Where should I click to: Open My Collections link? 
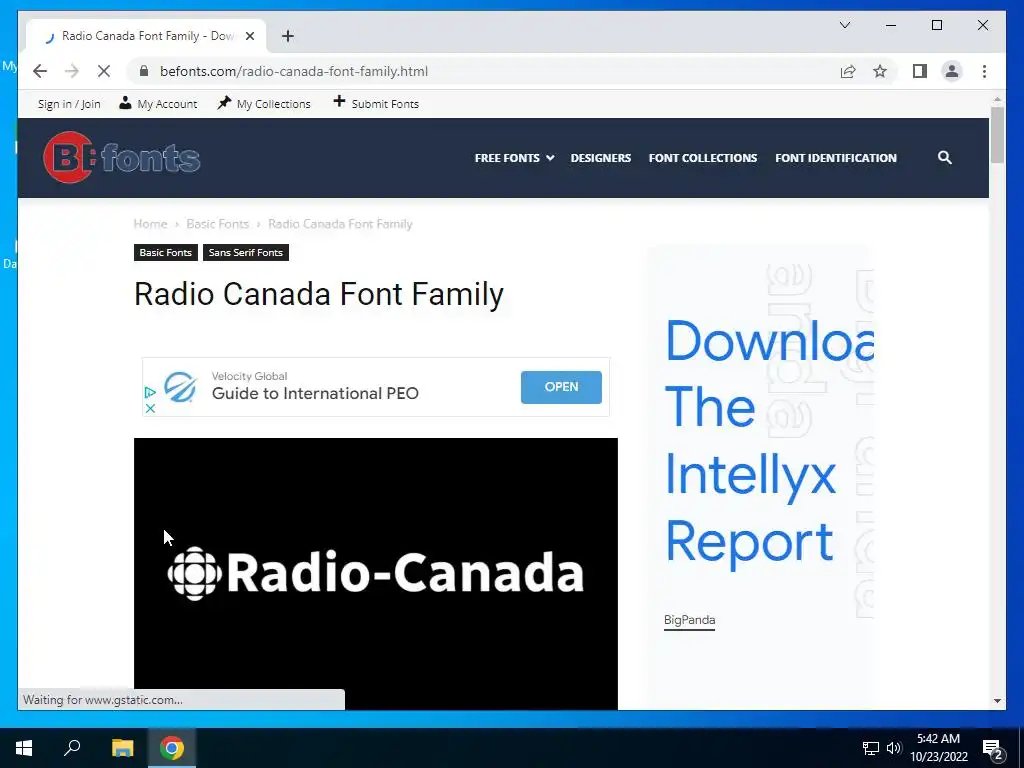coord(264,104)
